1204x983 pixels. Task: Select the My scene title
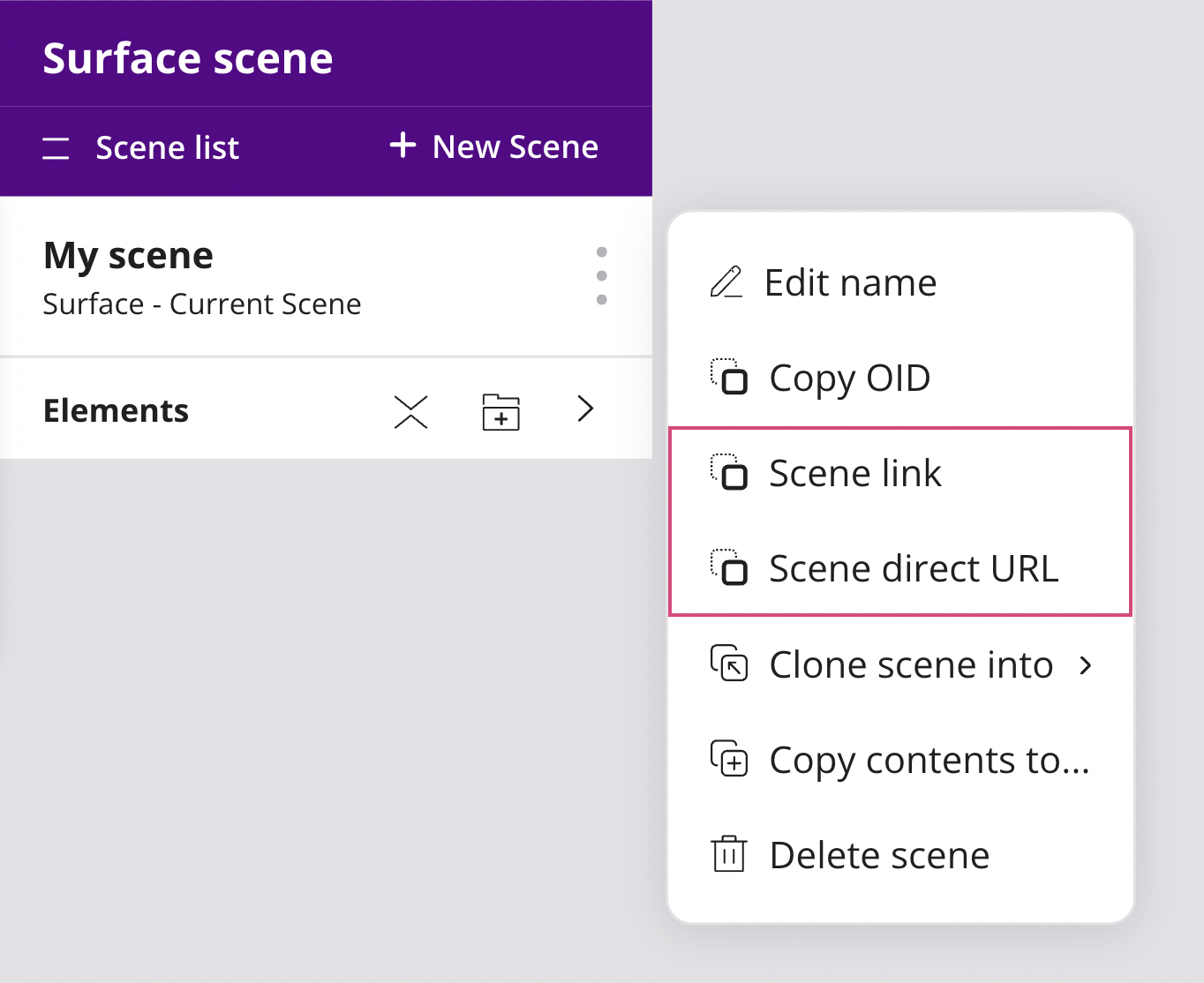pyautogui.click(x=128, y=256)
